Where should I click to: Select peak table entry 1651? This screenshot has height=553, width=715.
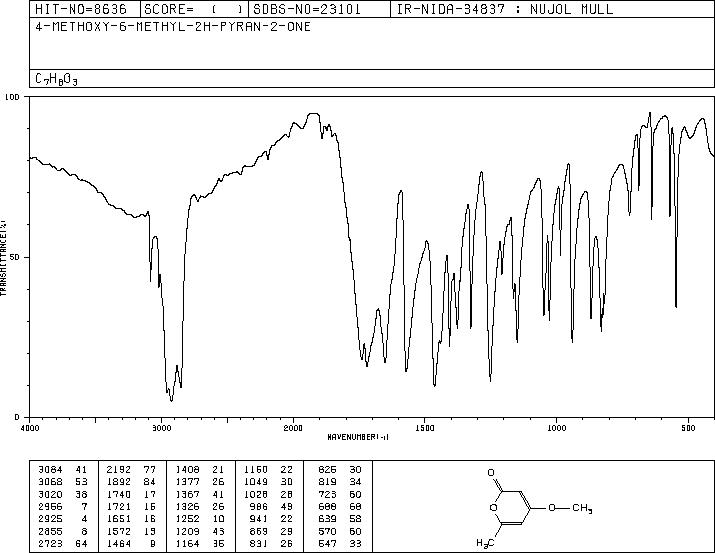click(x=119, y=519)
